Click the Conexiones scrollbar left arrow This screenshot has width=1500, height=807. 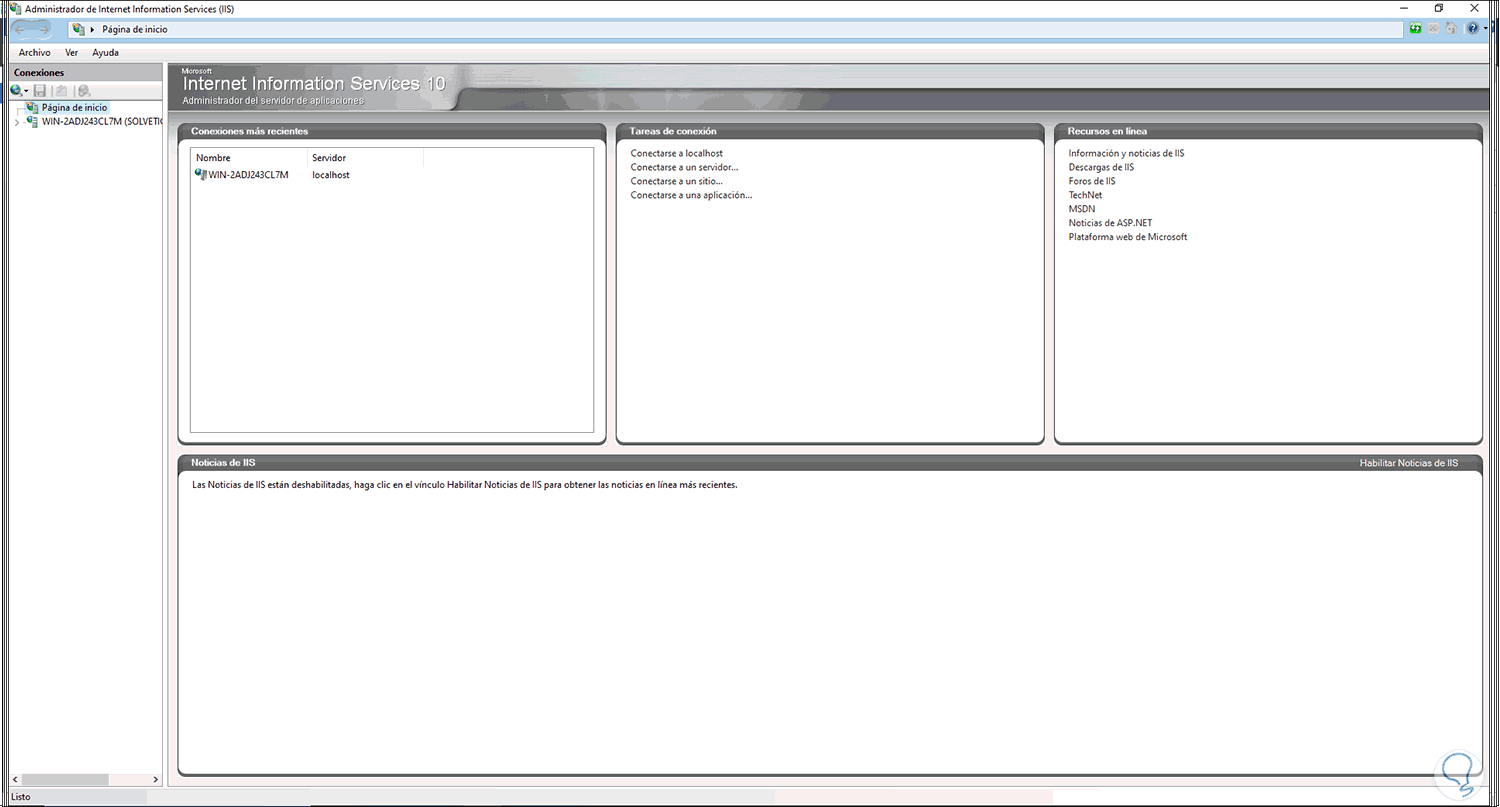[15, 779]
